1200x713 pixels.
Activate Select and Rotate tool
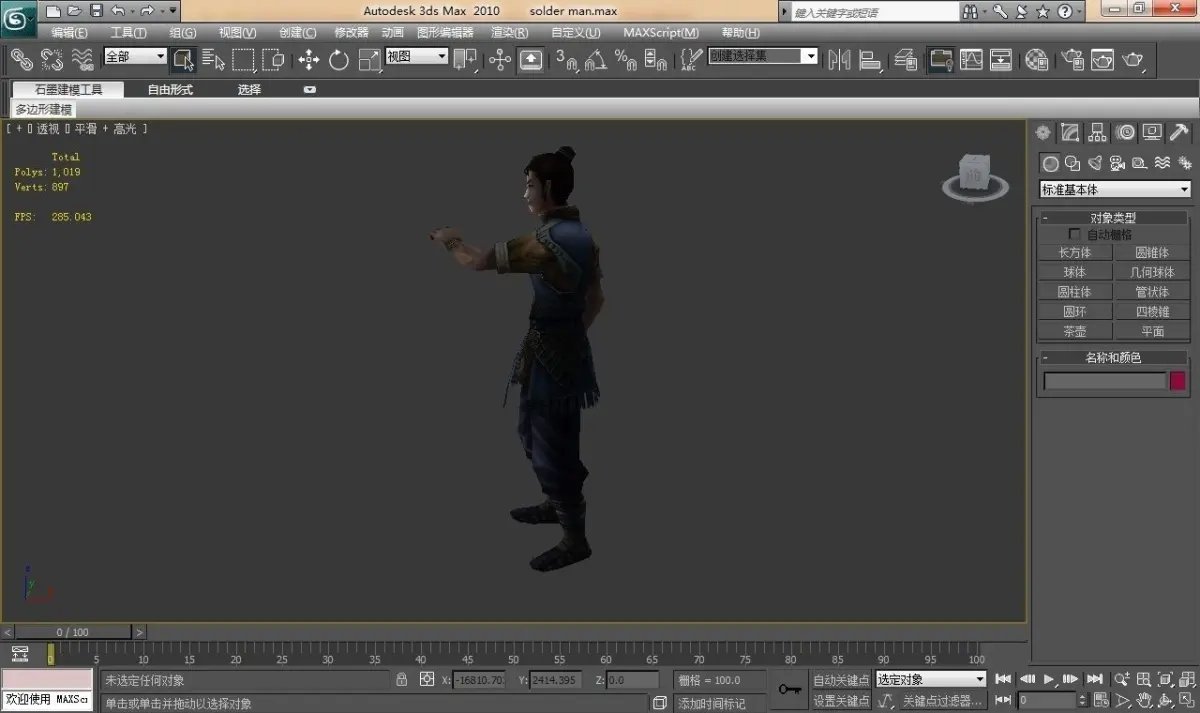339,59
